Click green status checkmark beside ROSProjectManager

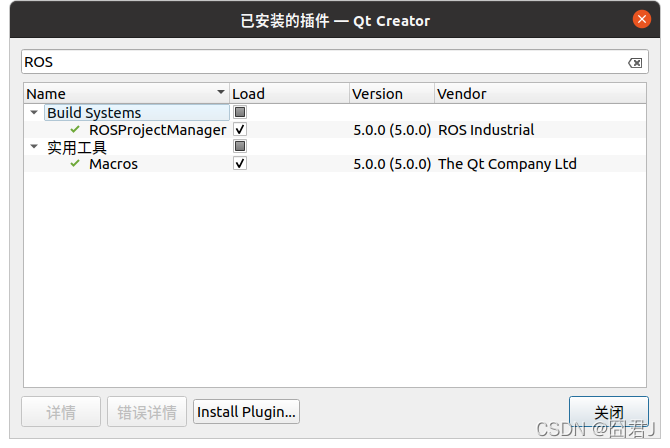coord(75,130)
